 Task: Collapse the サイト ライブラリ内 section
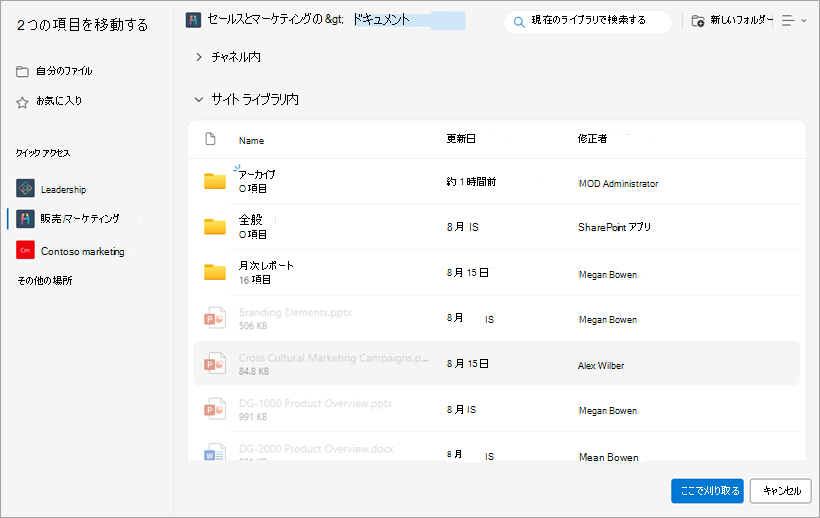[199, 99]
